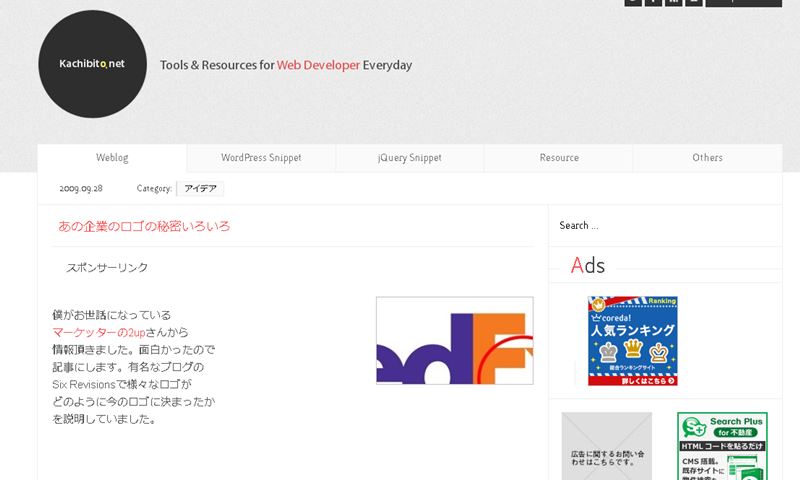Viewport: 800px width, 480px height.
Task: Focus the Search input field
Action: point(665,226)
